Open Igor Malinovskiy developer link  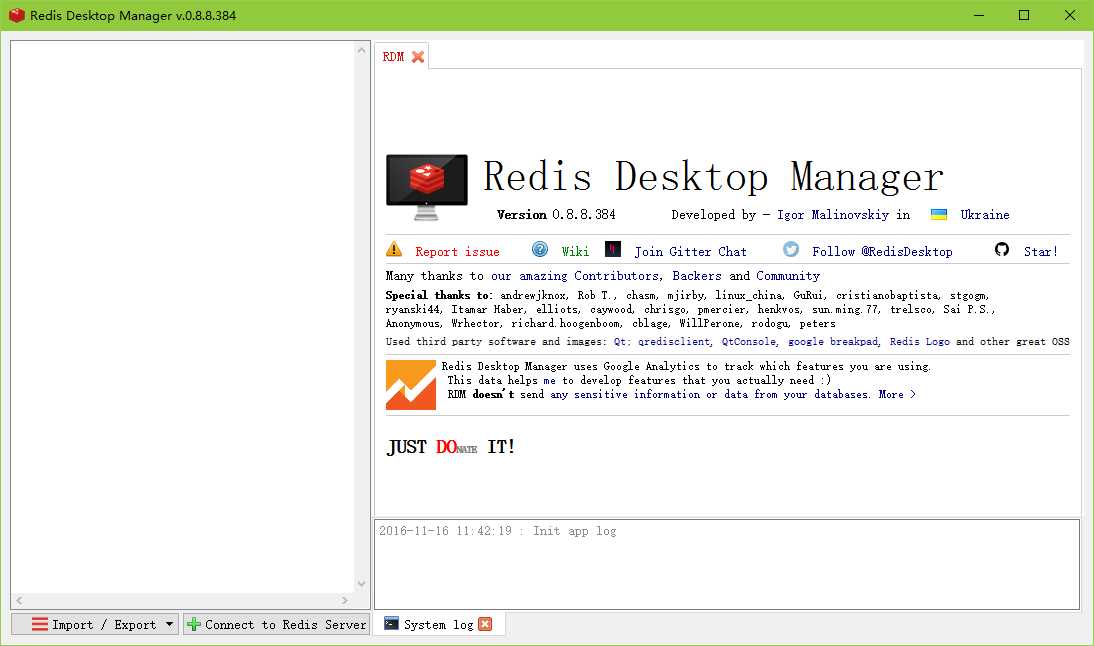pos(833,215)
